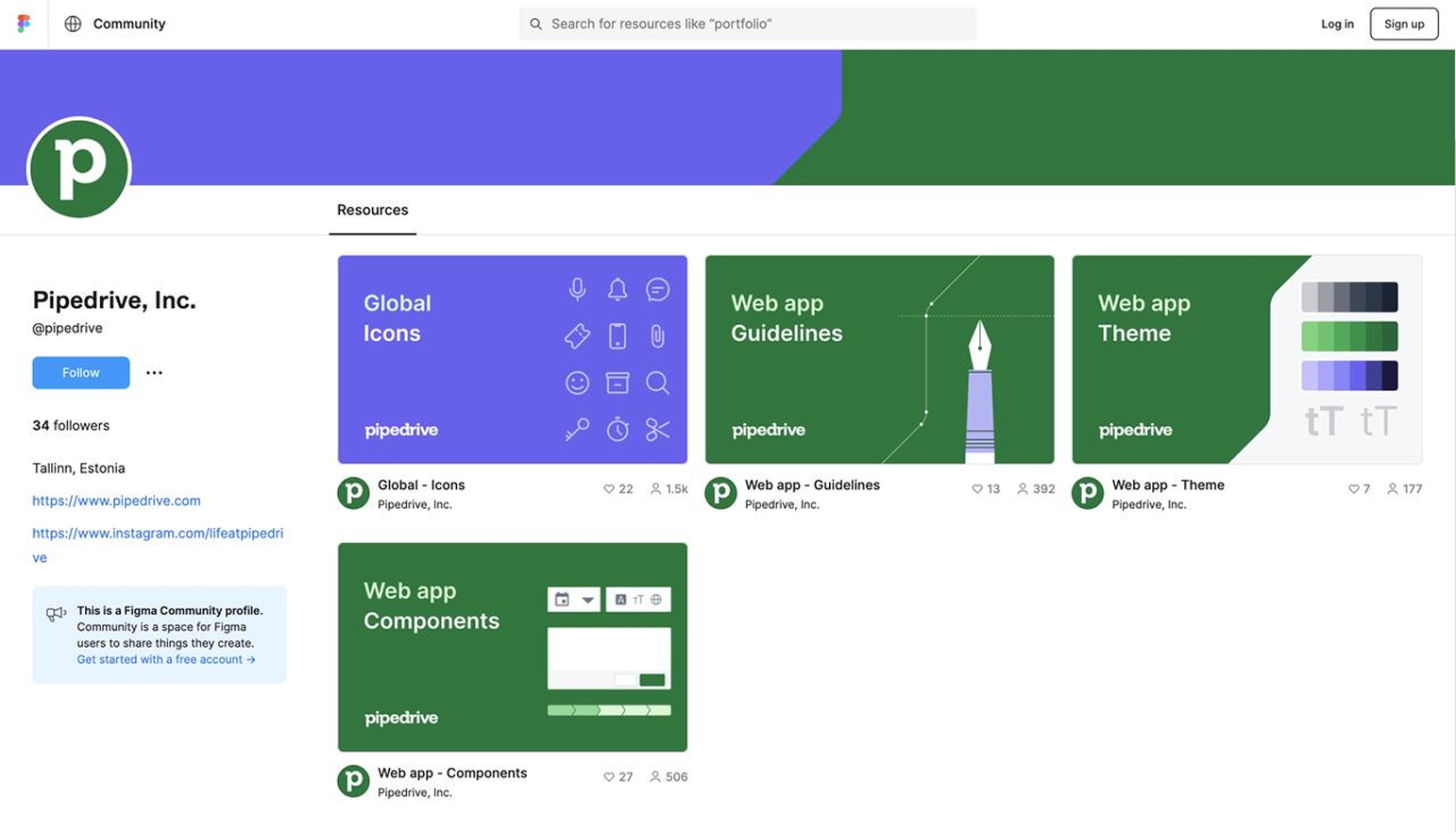This screenshot has height=833, width=1456.
Task: Like the Web app - Components resource
Action: [x=609, y=777]
